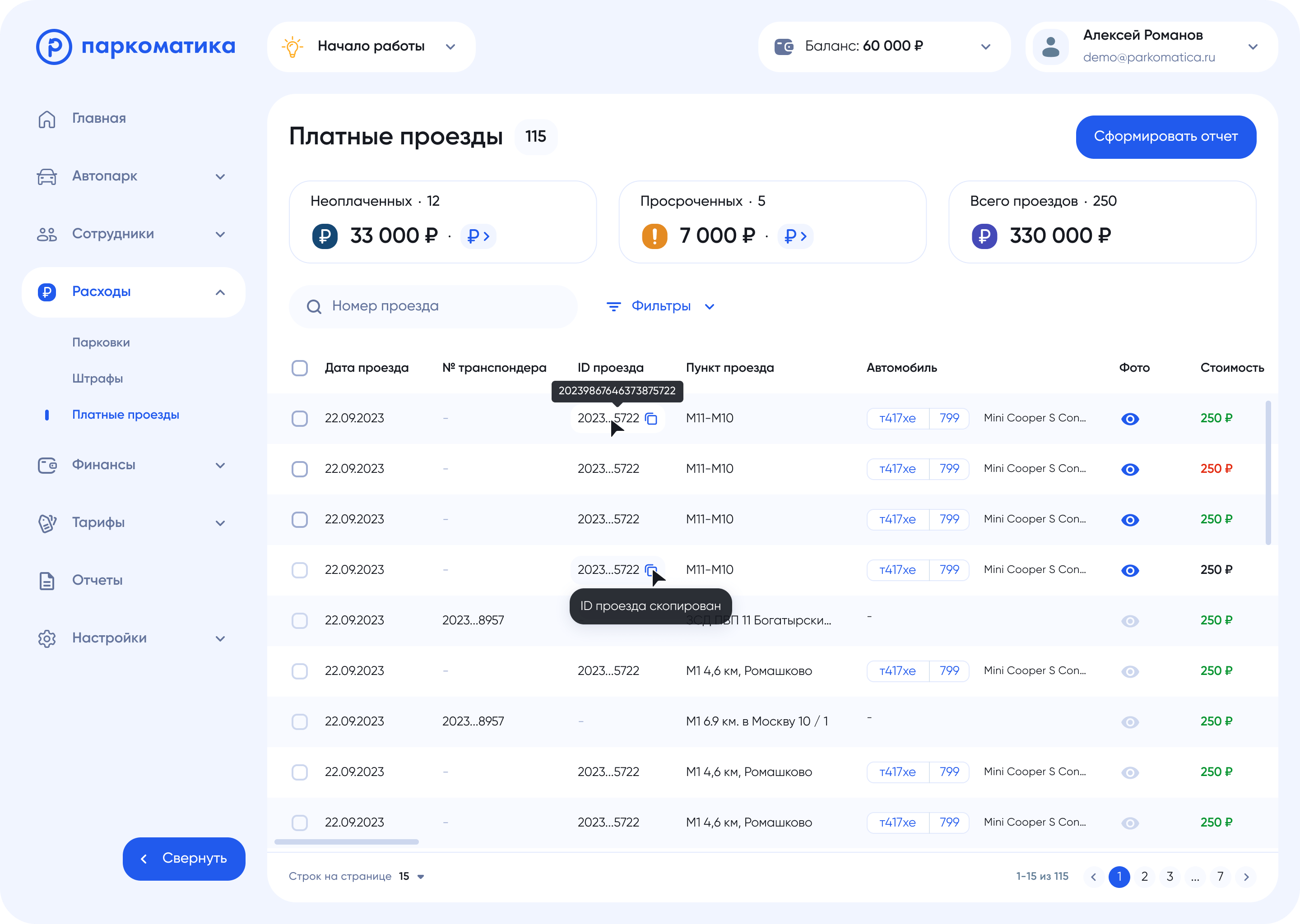Click the user avatar icon
The width and height of the screenshot is (1300, 924).
[1050, 46]
